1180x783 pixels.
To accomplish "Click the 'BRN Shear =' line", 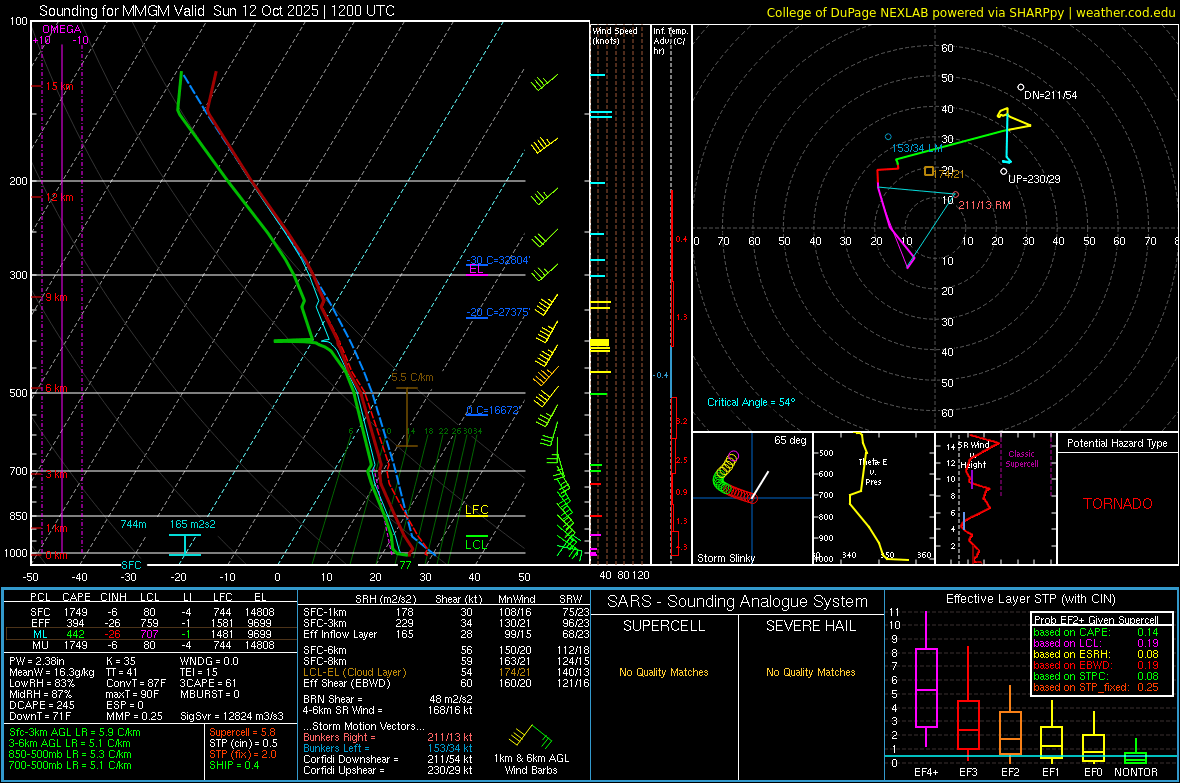I will pyautogui.click(x=388, y=699).
